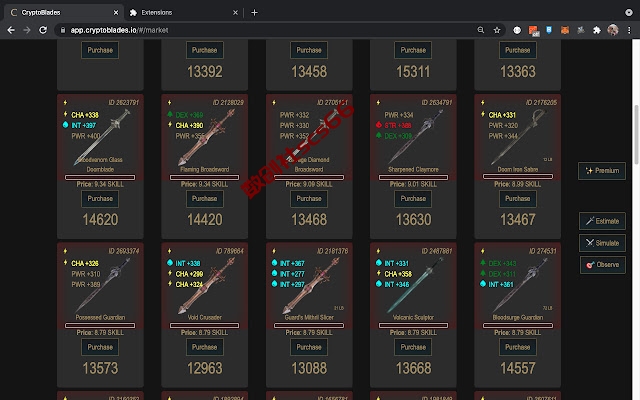The image size is (640, 400).
Task: Purchase the Flaming Broadsword
Action: point(204,199)
